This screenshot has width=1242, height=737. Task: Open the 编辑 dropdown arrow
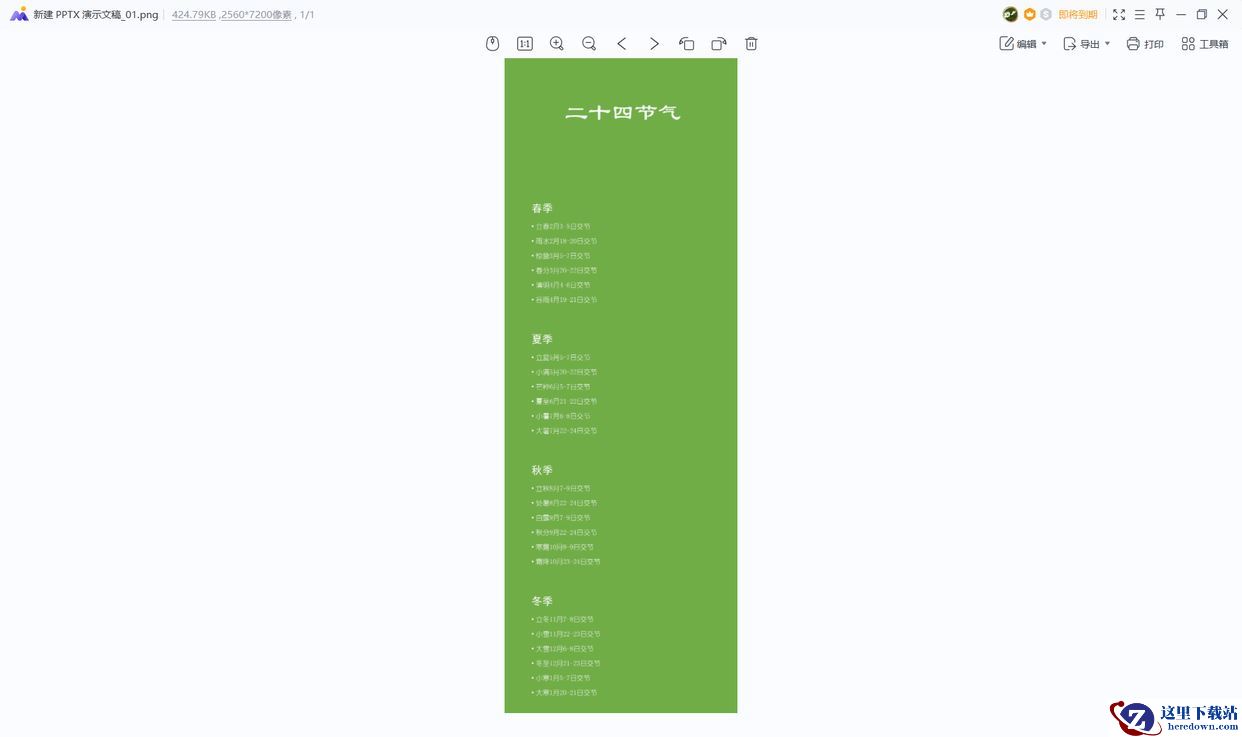click(1044, 44)
